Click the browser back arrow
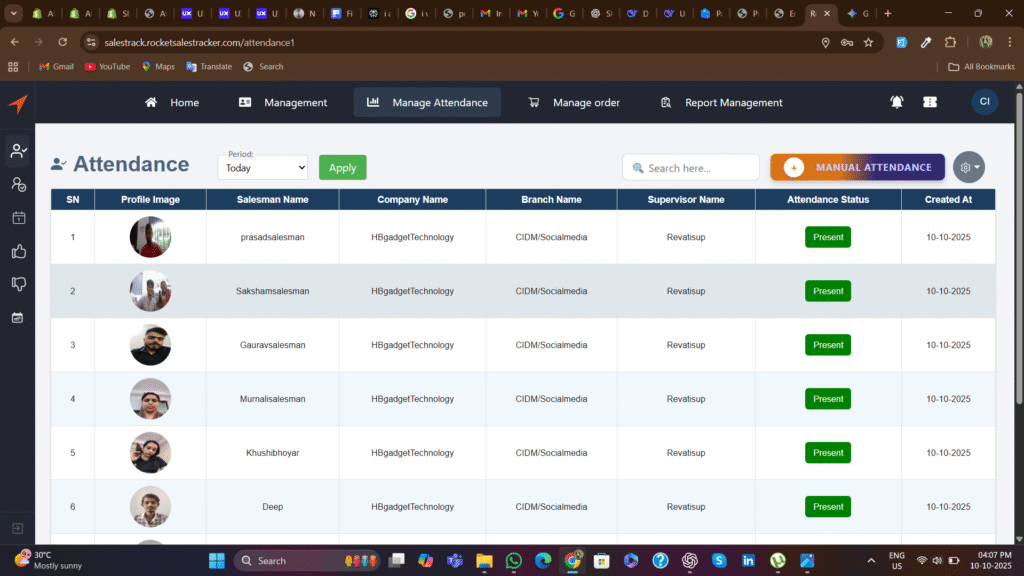Screen dimensions: 1024x576 (14, 42)
